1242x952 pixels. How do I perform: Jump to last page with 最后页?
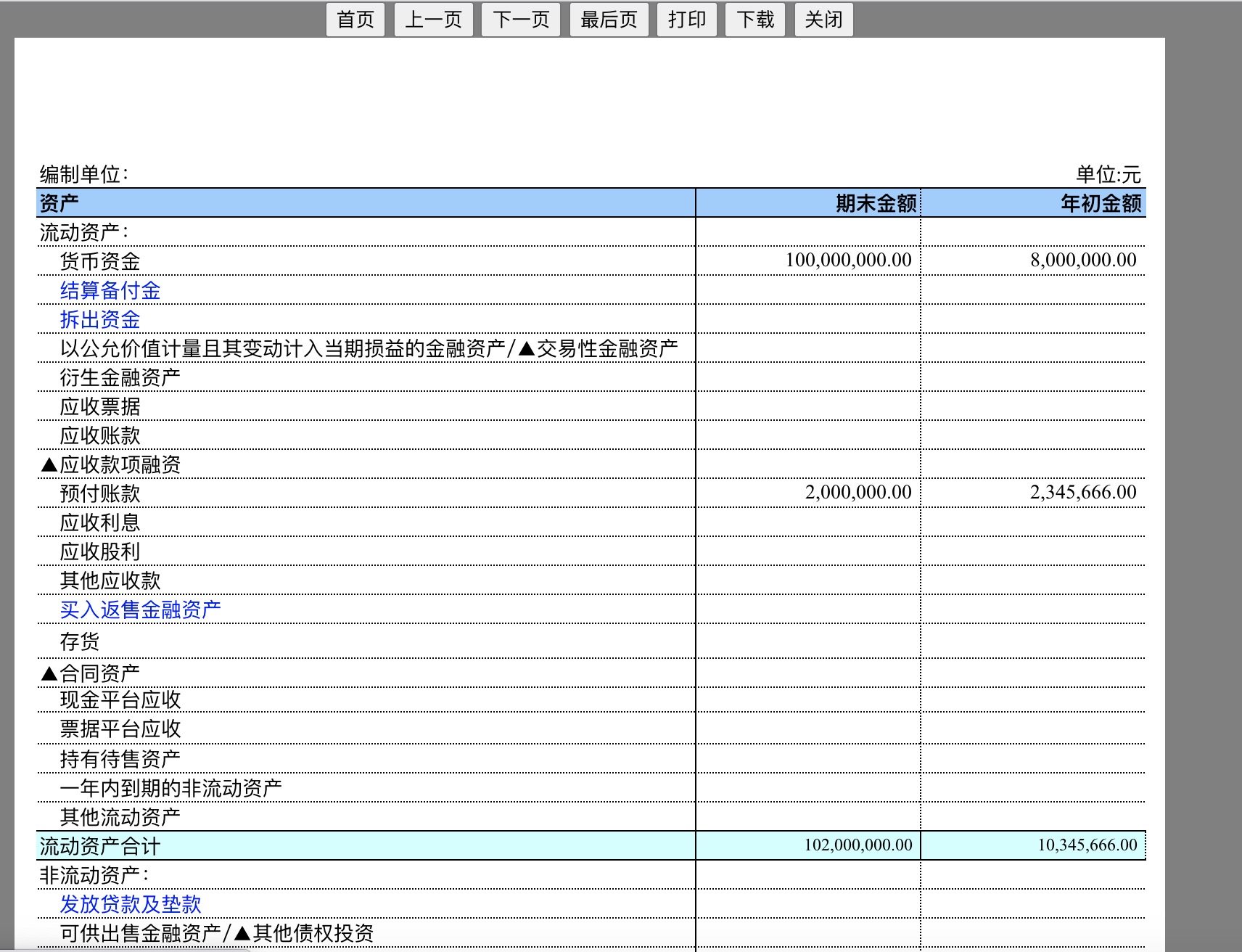pyautogui.click(x=609, y=20)
